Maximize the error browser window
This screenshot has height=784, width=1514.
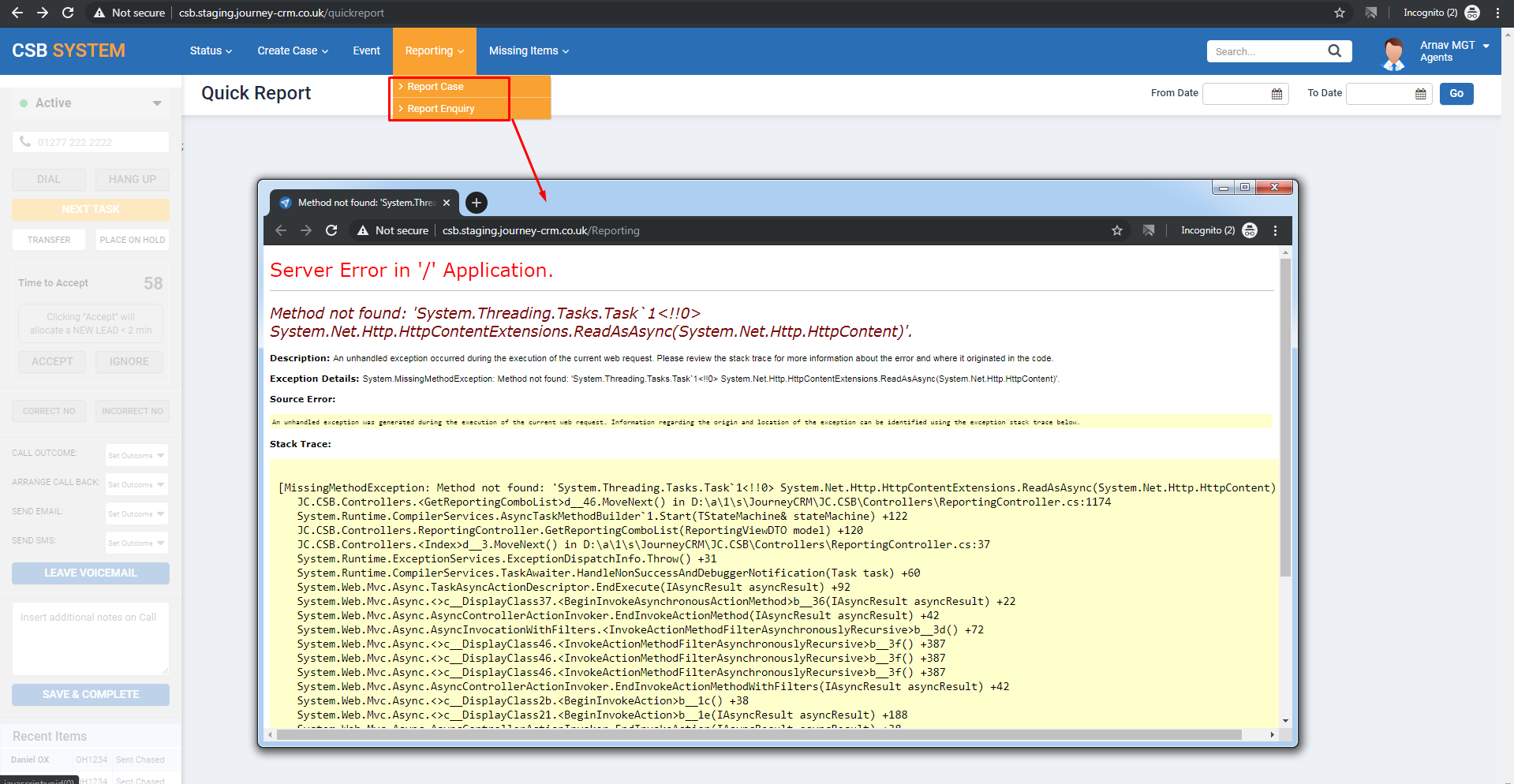point(1245,188)
